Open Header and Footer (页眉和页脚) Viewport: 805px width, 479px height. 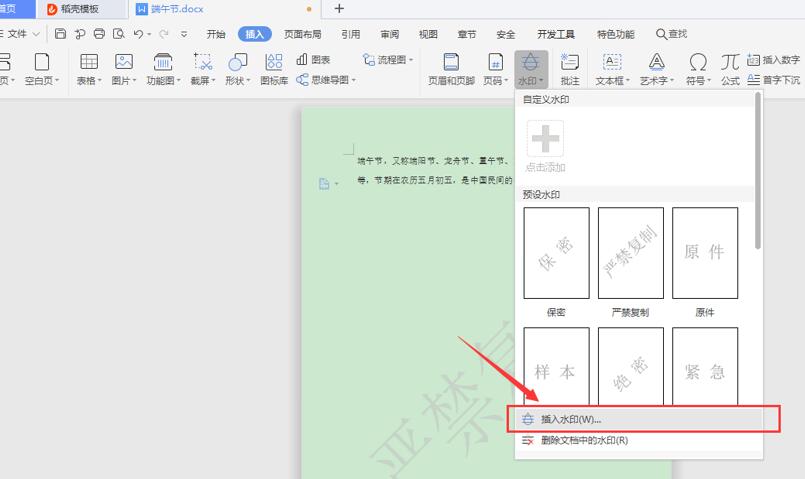pos(451,69)
